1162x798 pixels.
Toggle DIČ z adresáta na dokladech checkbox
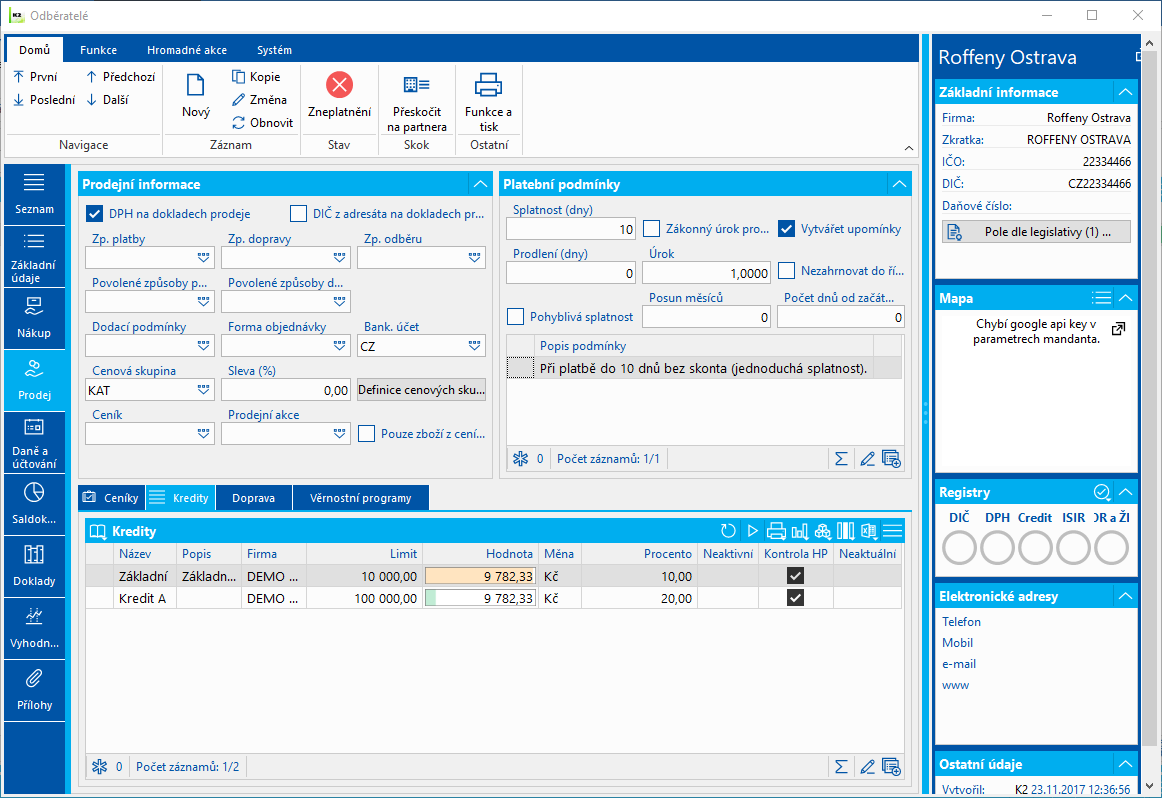(298, 213)
